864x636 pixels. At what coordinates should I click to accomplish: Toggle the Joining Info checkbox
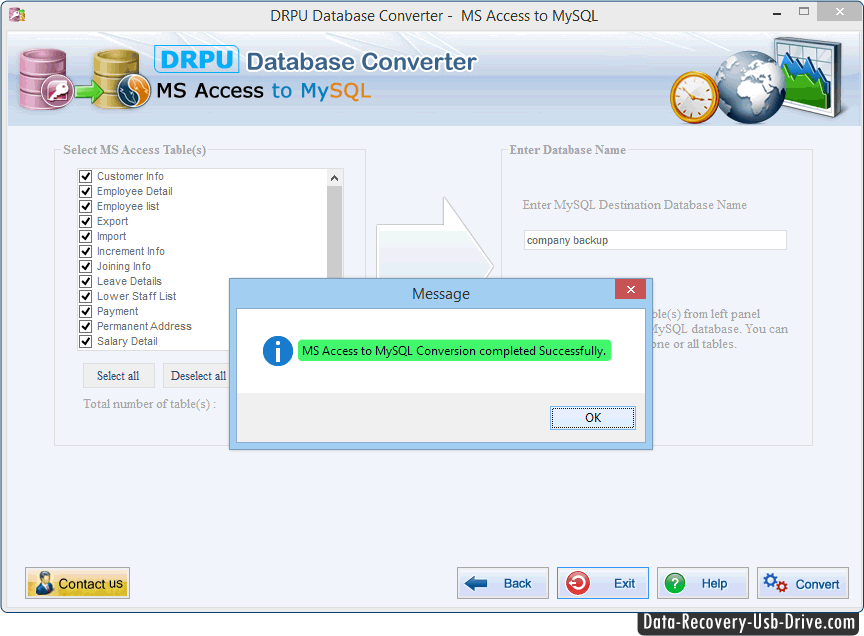point(85,266)
